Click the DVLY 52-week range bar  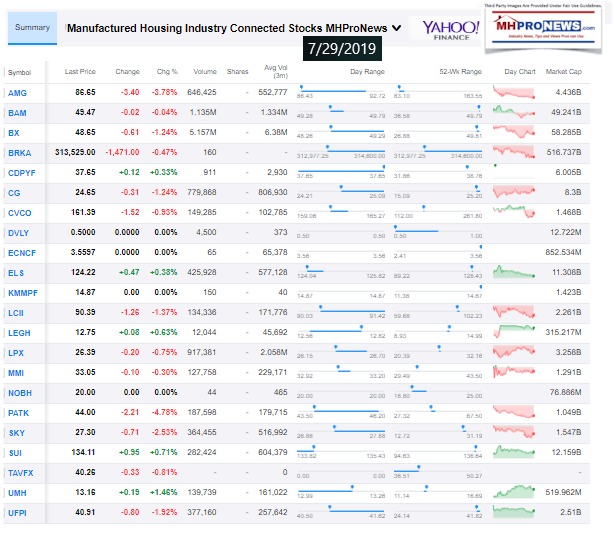pyautogui.click(x=438, y=232)
